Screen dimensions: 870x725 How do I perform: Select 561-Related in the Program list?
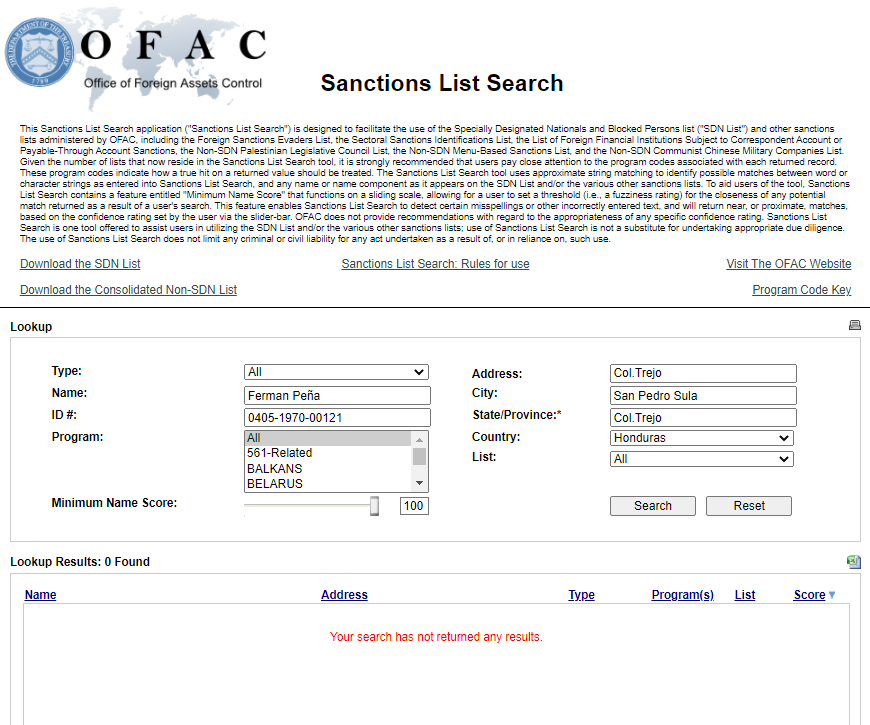click(280, 453)
